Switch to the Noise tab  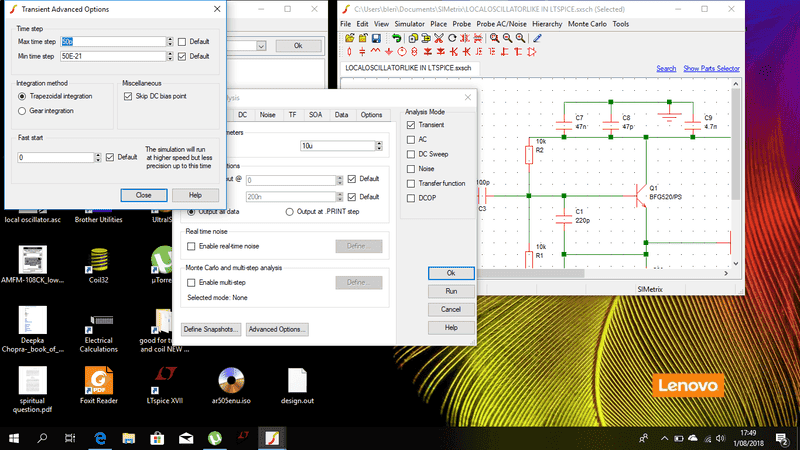(x=267, y=115)
